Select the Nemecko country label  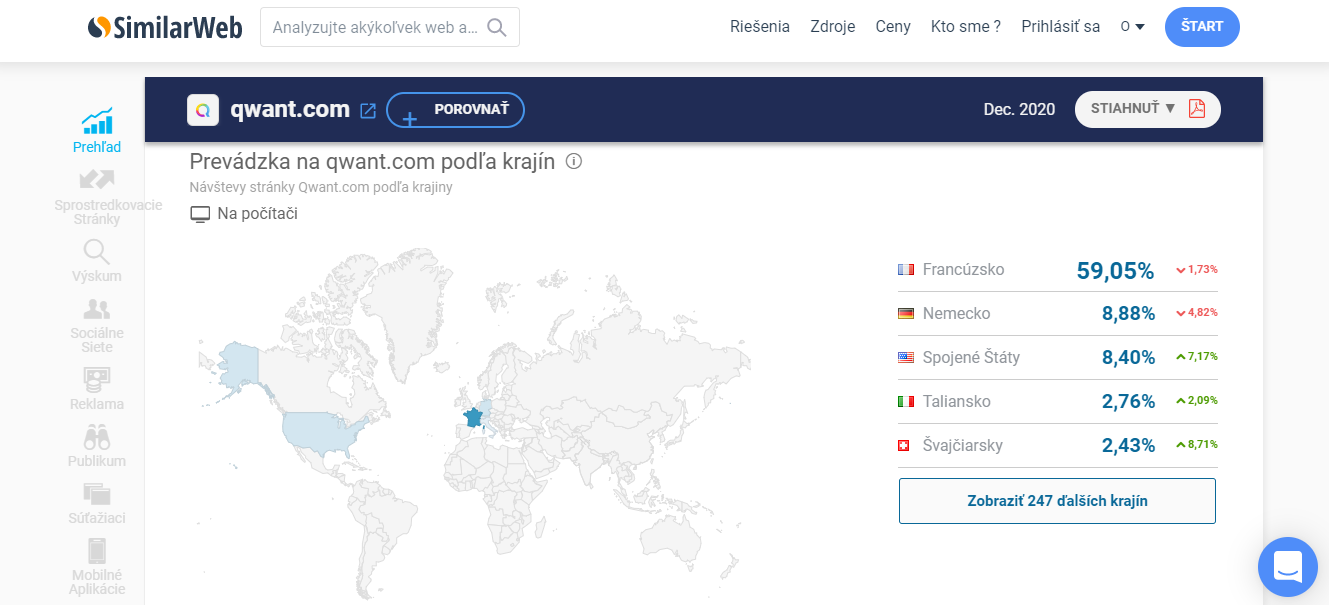[x=957, y=314]
